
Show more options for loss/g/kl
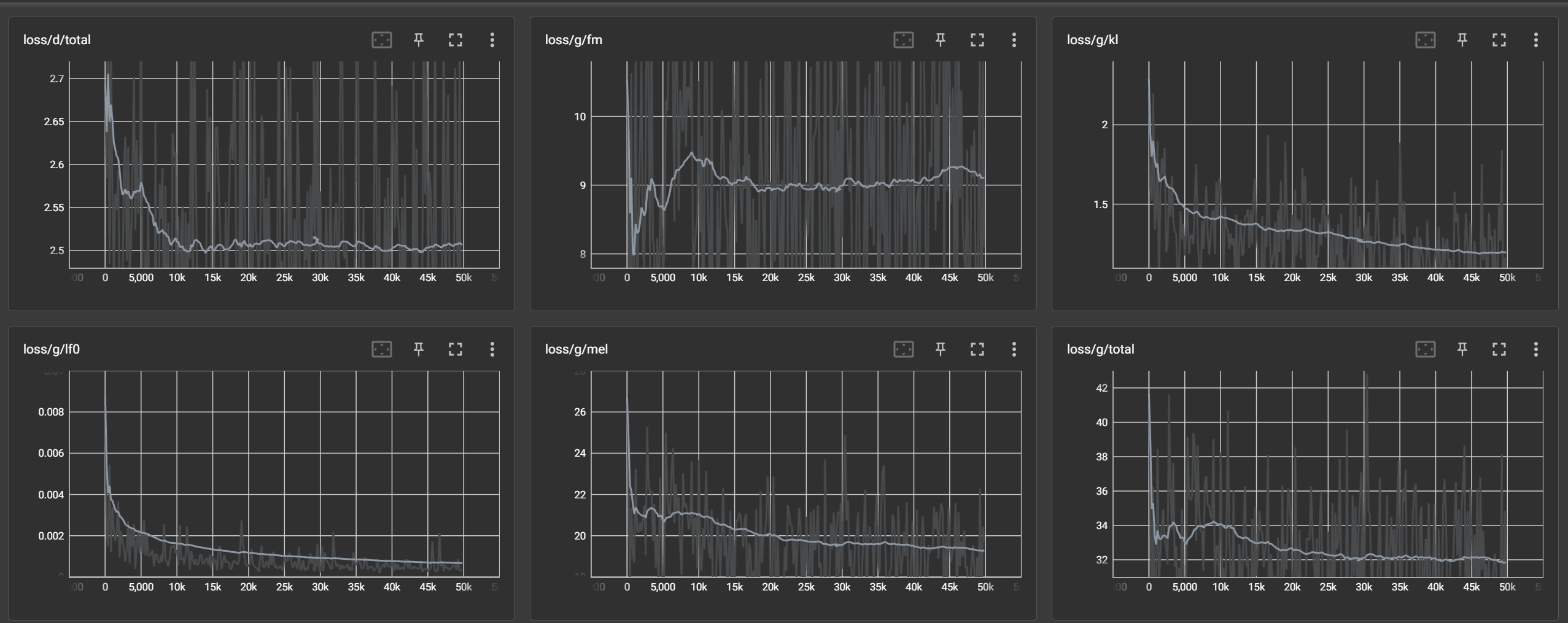pyautogui.click(x=1535, y=40)
